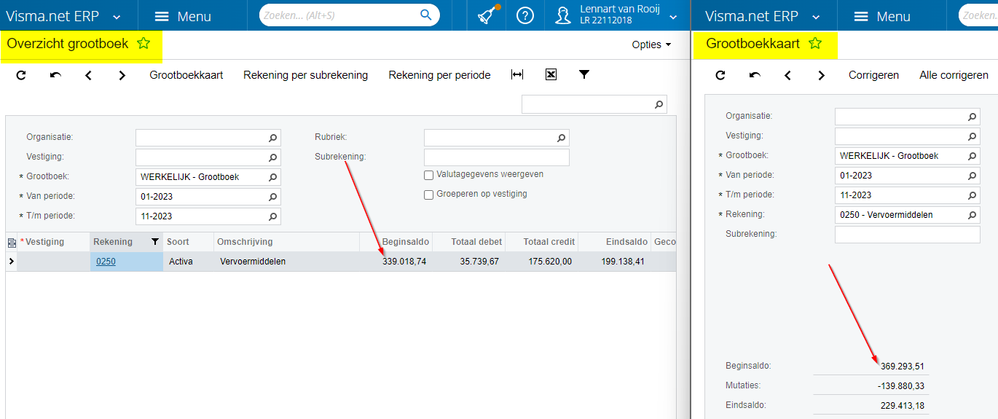Open Menu in left window

point(183,17)
